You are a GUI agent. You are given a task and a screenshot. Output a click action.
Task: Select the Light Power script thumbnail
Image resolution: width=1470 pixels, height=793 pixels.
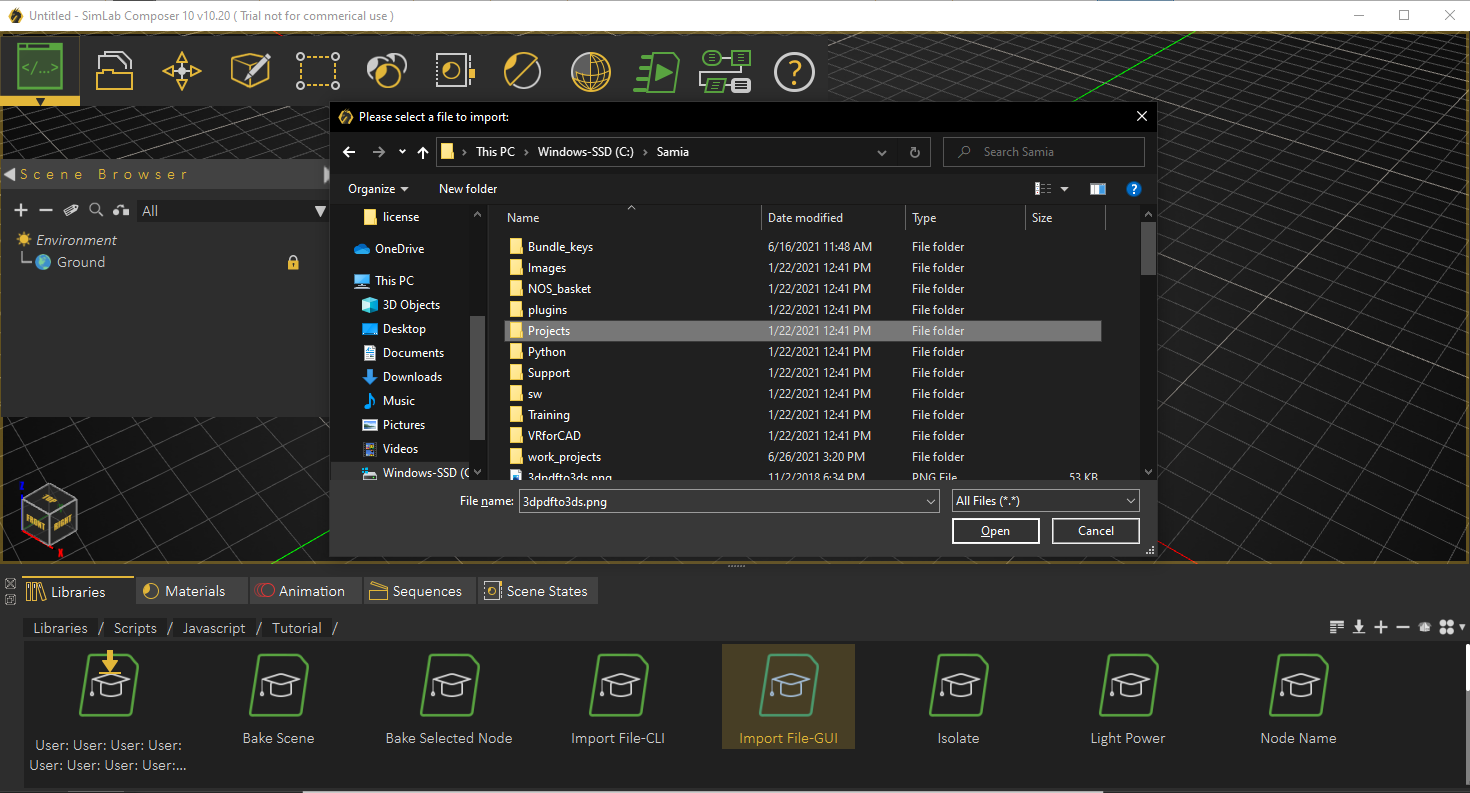pyautogui.click(x=1128, y=699)
